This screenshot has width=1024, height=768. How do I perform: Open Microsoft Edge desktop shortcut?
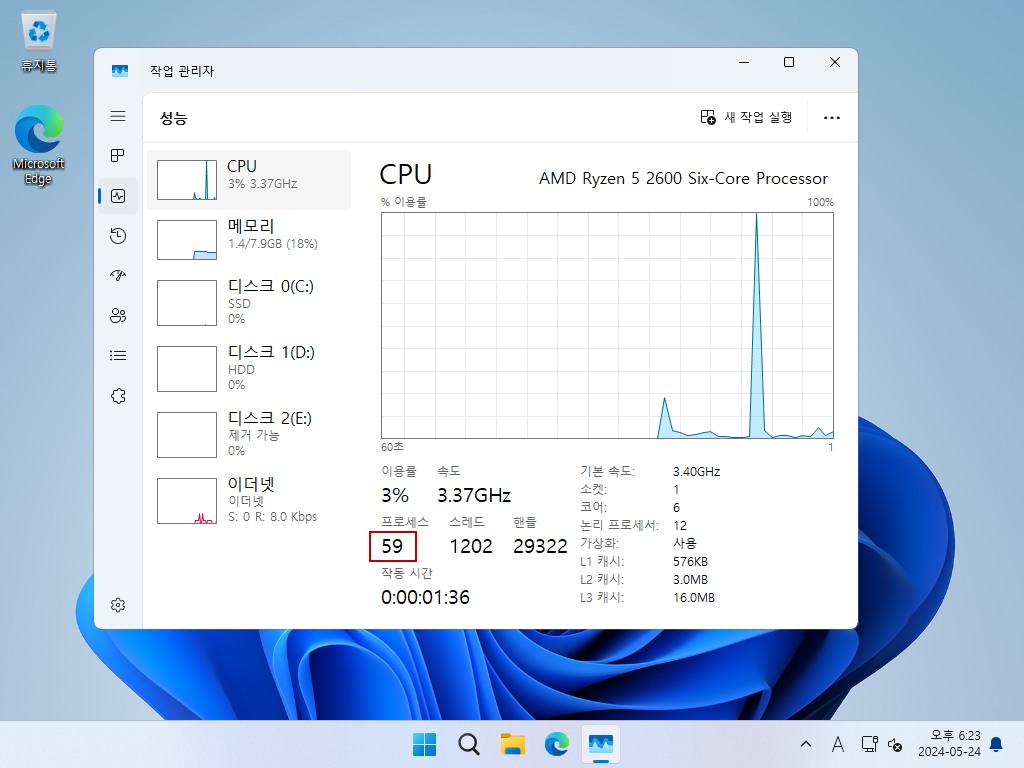tap(39, 145)
